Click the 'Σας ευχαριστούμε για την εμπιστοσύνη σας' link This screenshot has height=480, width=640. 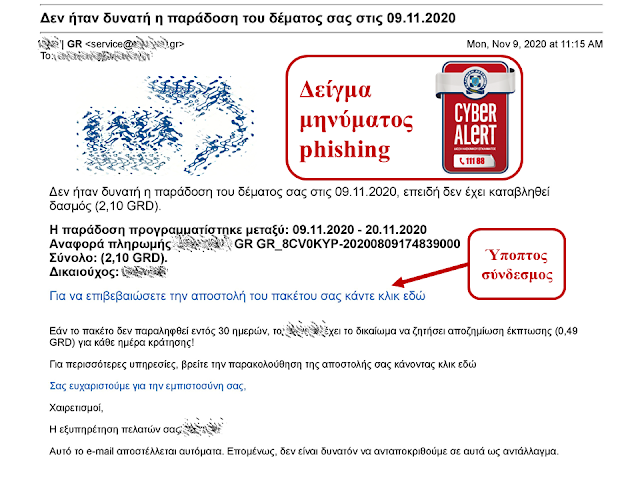[148, 386]
